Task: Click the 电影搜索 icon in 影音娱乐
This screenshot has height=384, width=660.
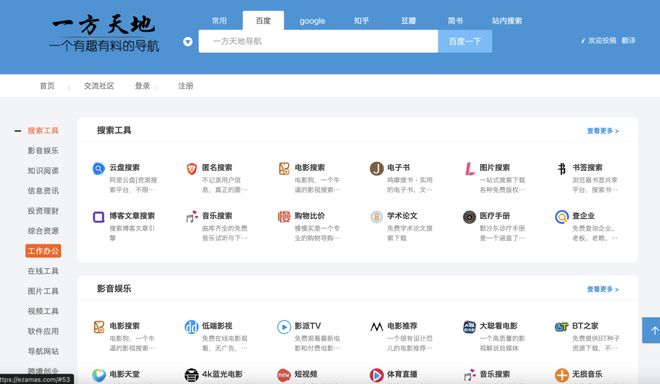Action: 98,327
